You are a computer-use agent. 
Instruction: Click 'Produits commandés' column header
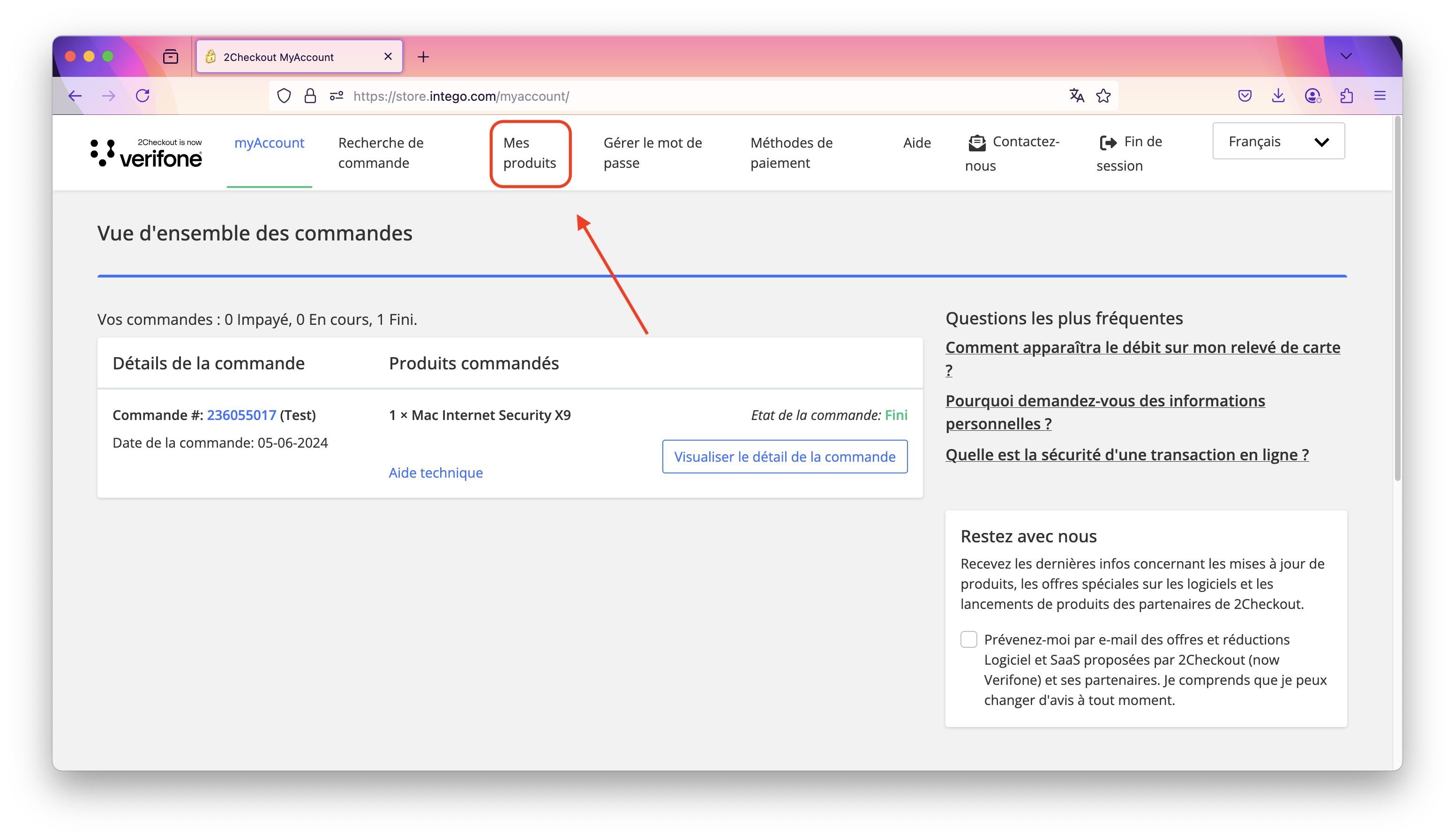tap(473, 363)
